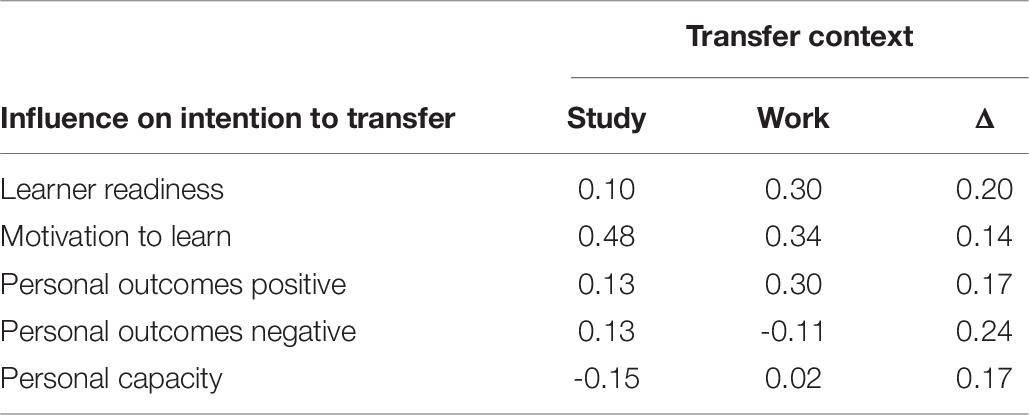Click the 0.30 Work value for Learner readiness
The image size is (1029, 415).
tap(793, 190)
